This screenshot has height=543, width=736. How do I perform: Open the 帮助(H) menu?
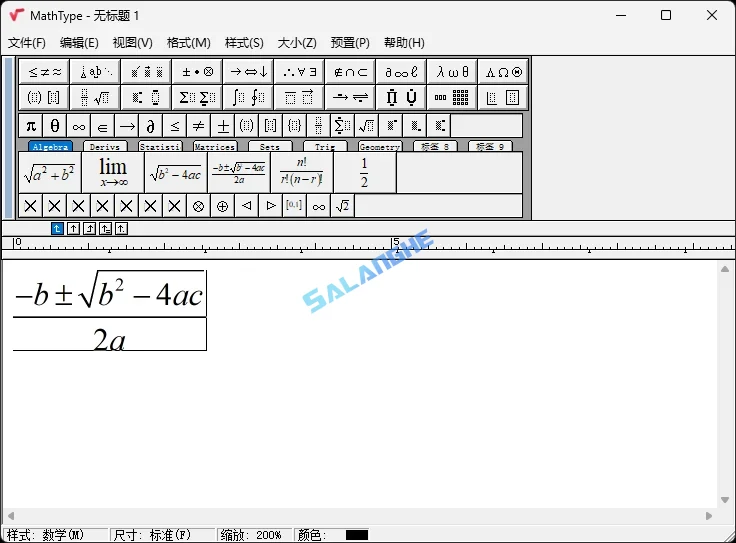pos(404,43)
